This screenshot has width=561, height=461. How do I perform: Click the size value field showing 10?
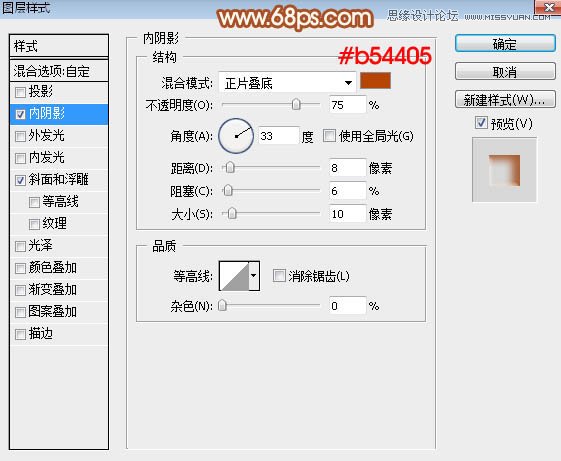[347, 214]
